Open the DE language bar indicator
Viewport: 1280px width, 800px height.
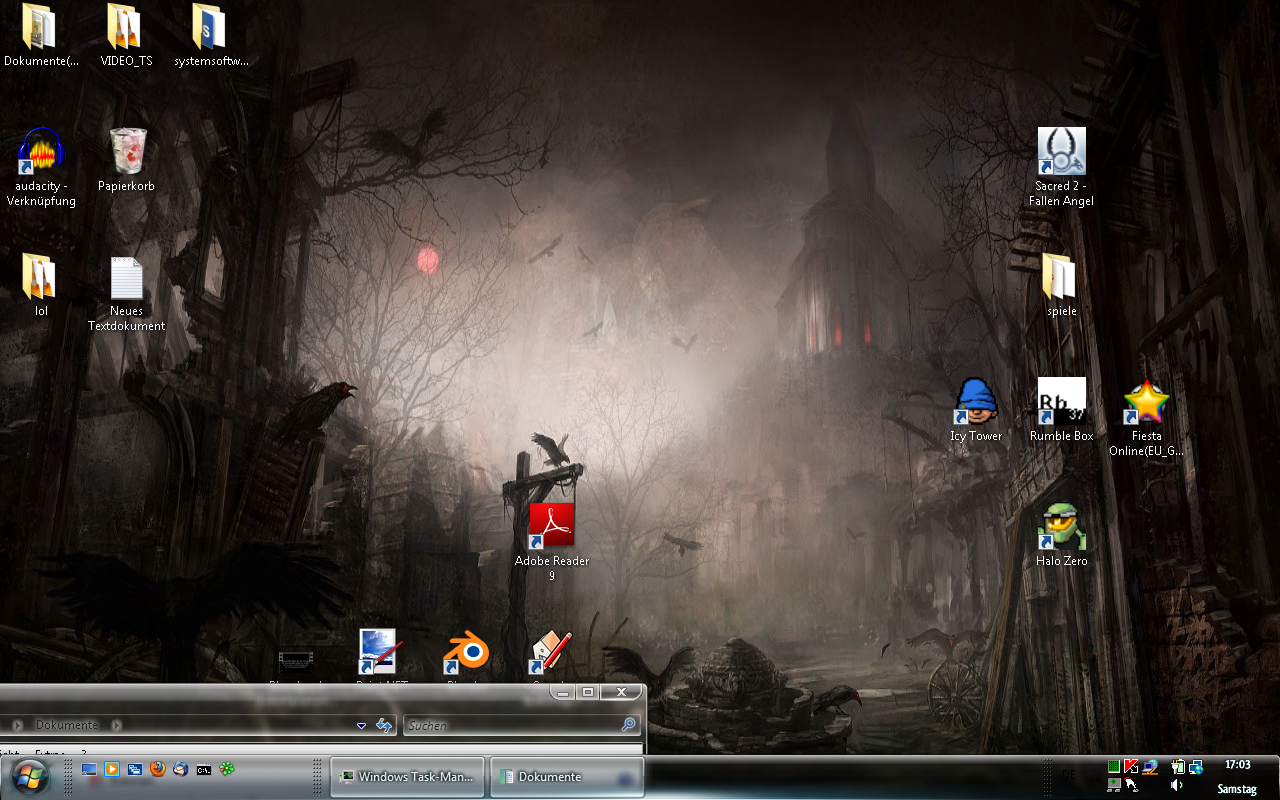click(1069, 775)
